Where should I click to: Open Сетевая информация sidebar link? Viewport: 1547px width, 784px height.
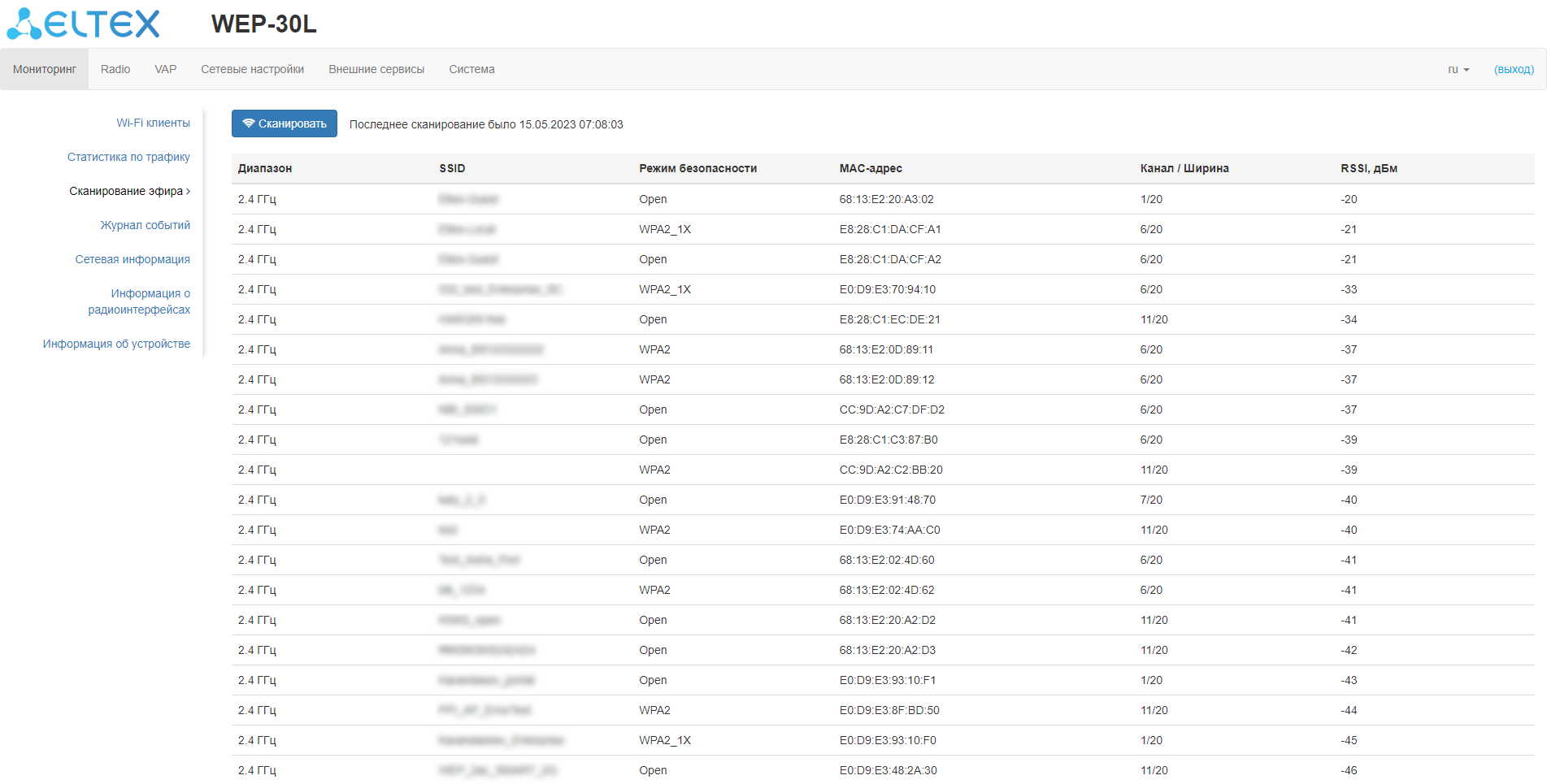133,259
